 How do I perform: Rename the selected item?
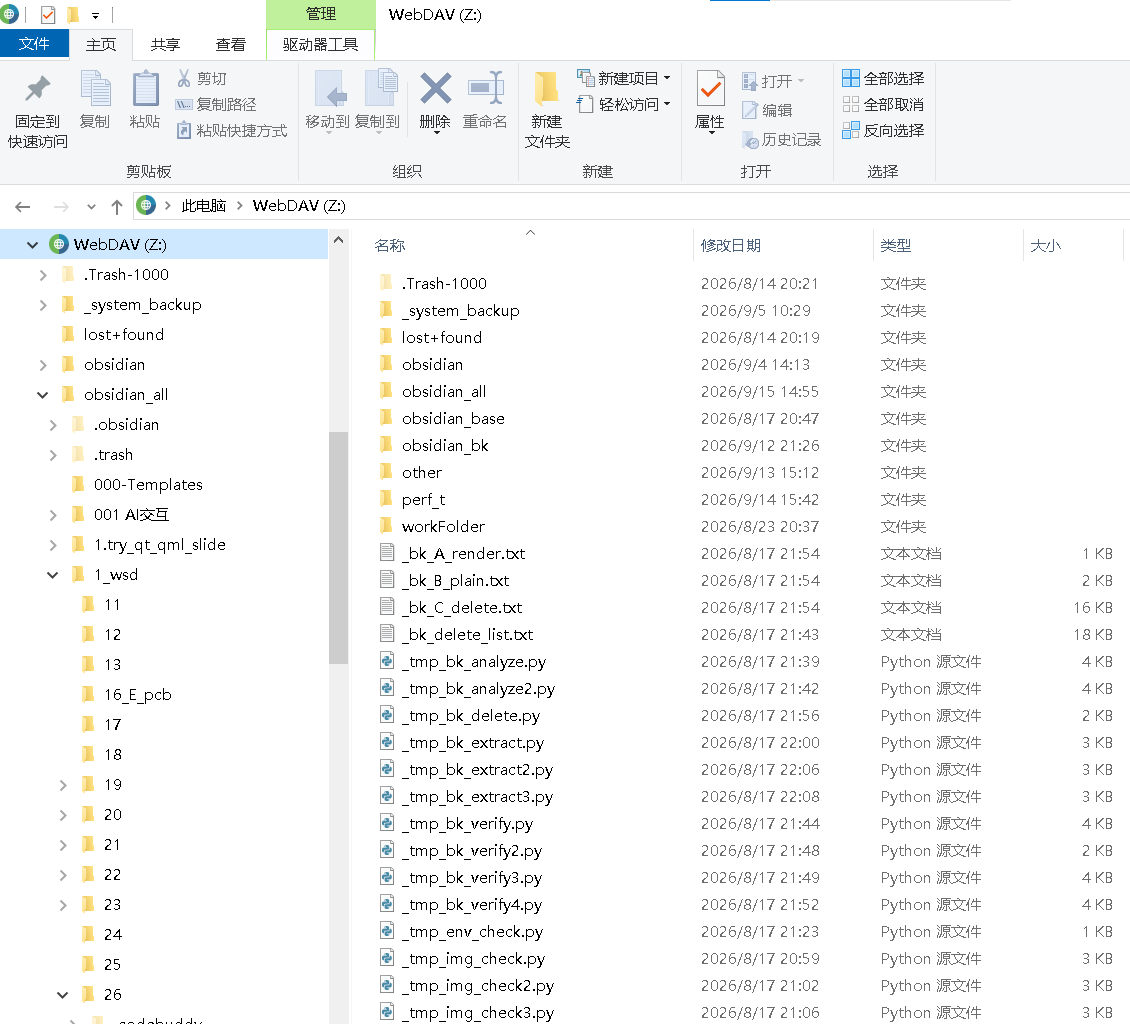point(485,99)
